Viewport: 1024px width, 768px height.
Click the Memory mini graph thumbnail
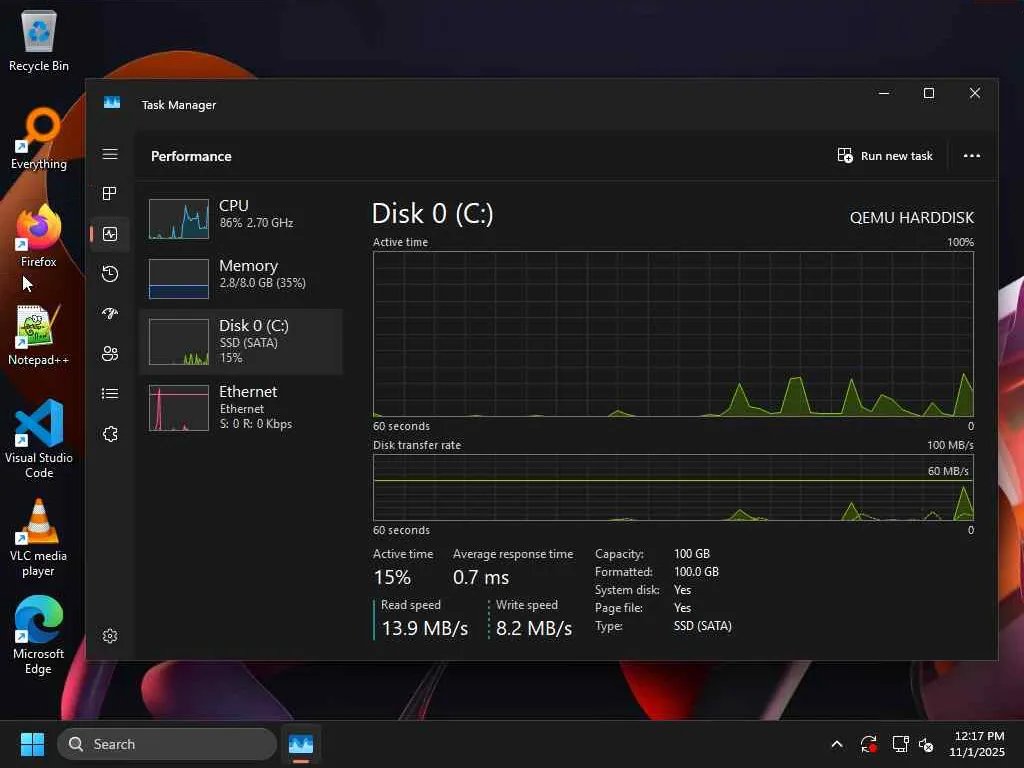tap(179, 279)
